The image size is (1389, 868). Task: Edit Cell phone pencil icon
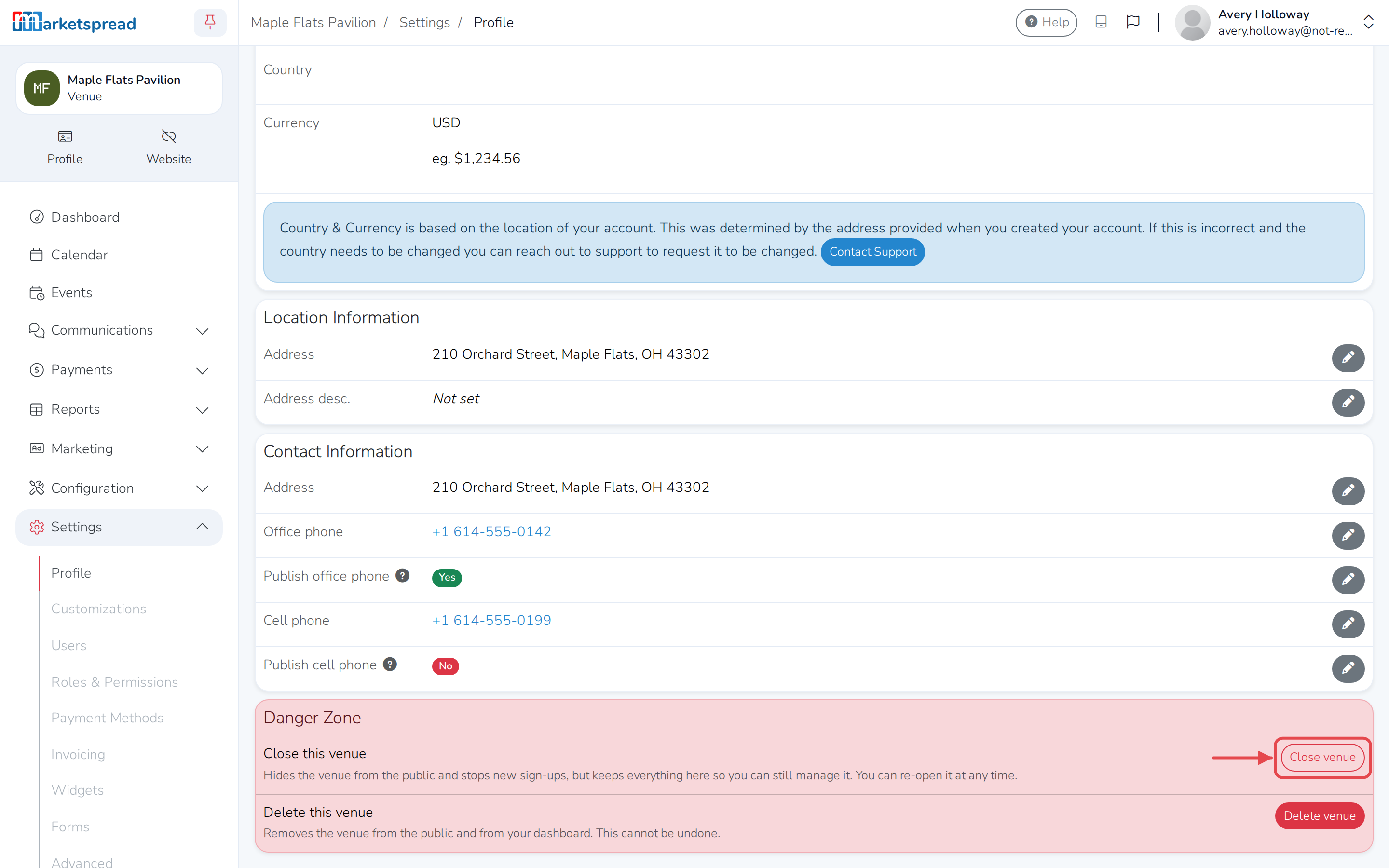pyautogui.click(x=1348, y=624)
